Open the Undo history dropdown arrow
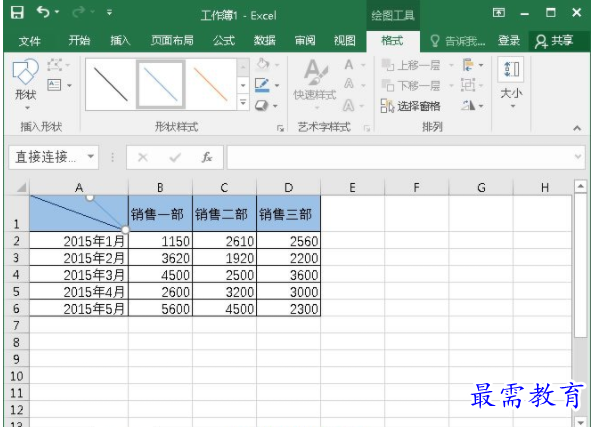 [57, 12]
